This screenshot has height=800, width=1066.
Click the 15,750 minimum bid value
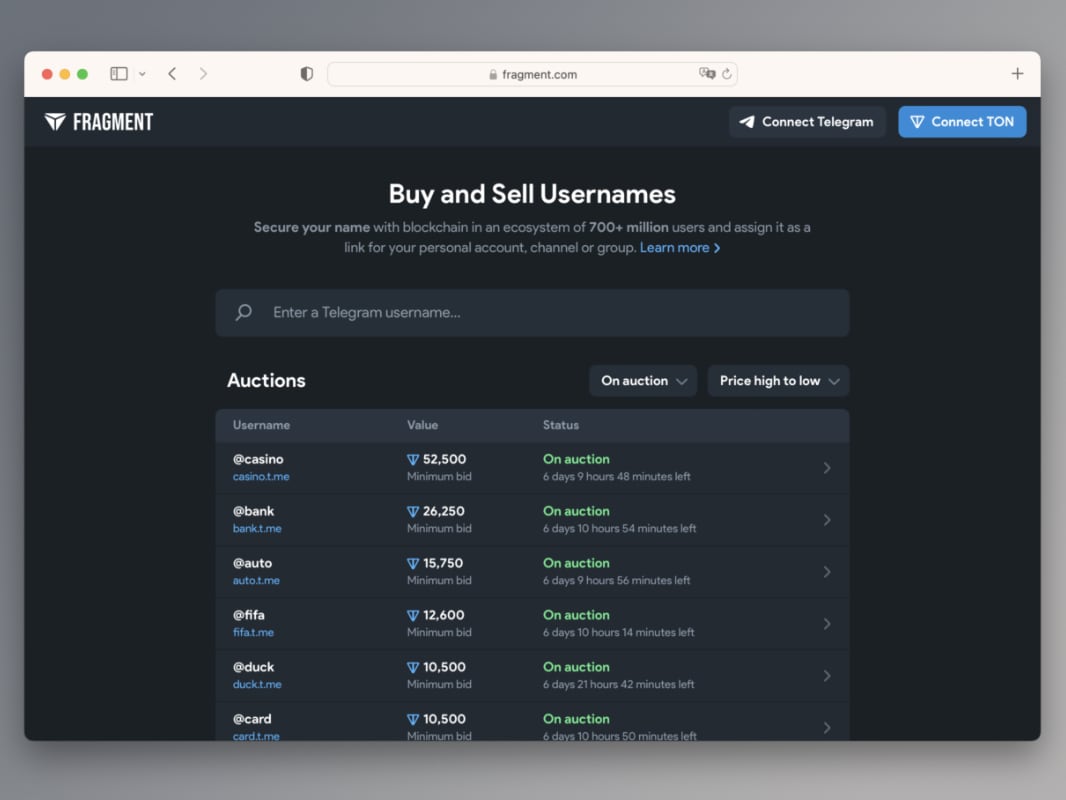[443, 563]
